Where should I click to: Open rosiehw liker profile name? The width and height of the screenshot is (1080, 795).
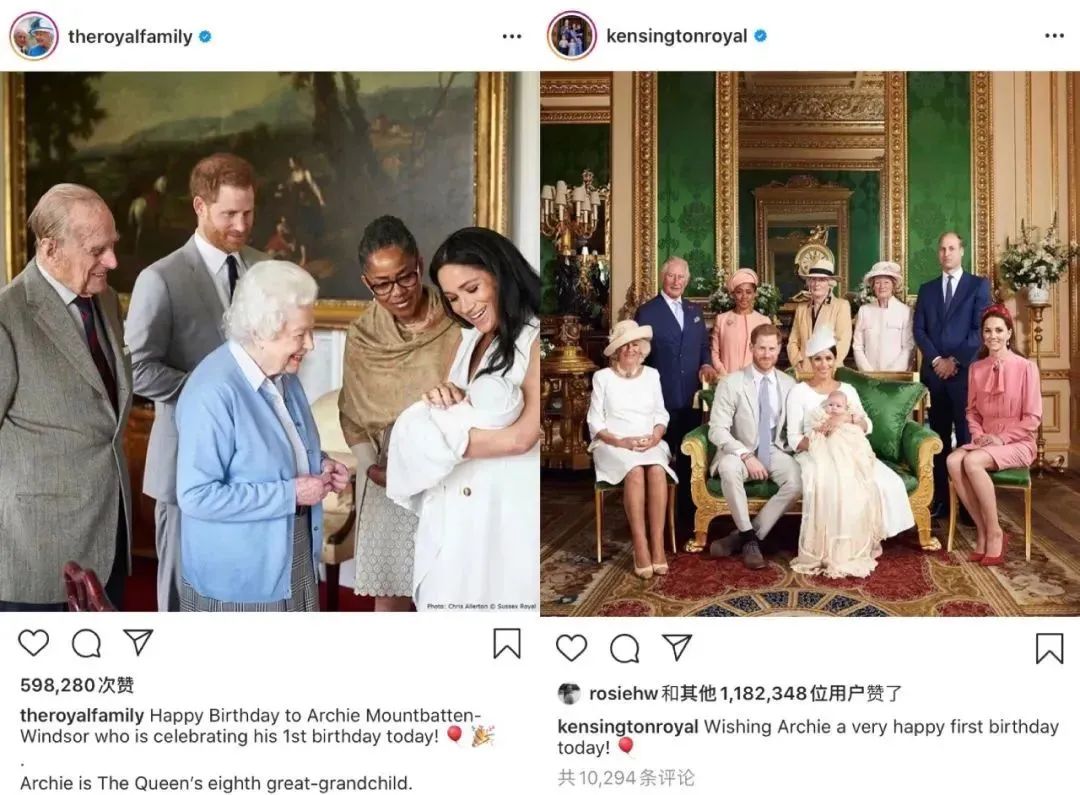coord(623,694)
